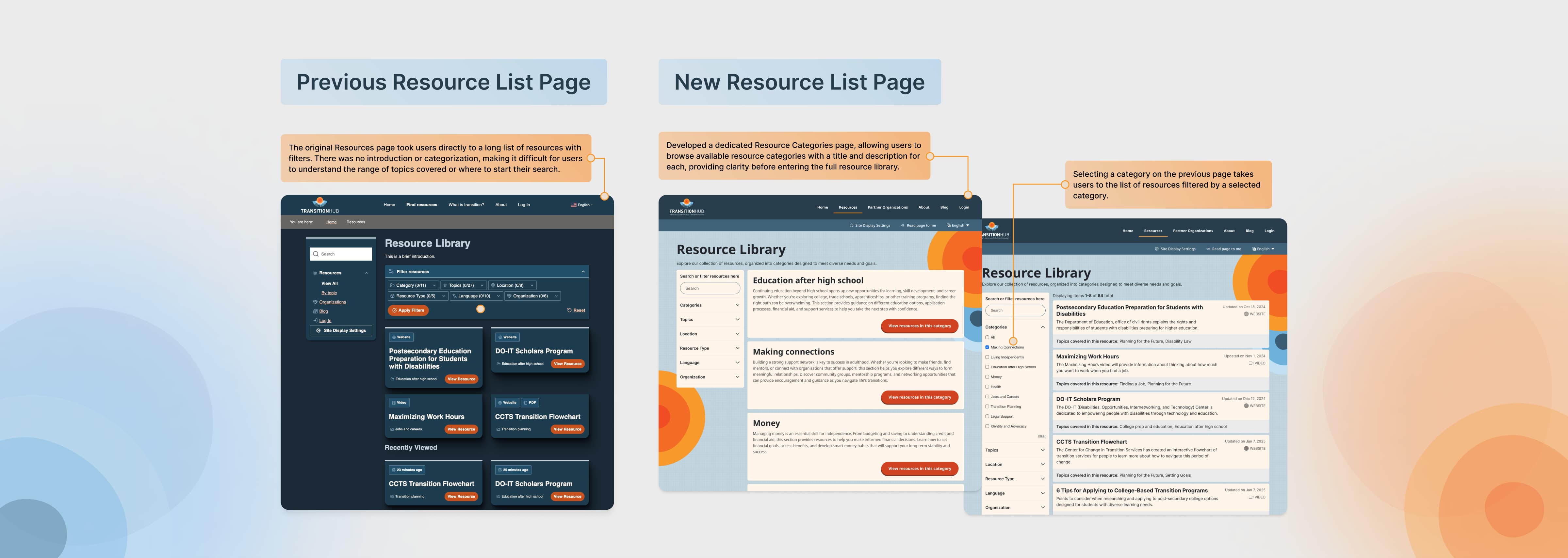Screen dimensions: 1568x558
Task: Open Organization (0/6) dropdown
Action: point(532,296)
